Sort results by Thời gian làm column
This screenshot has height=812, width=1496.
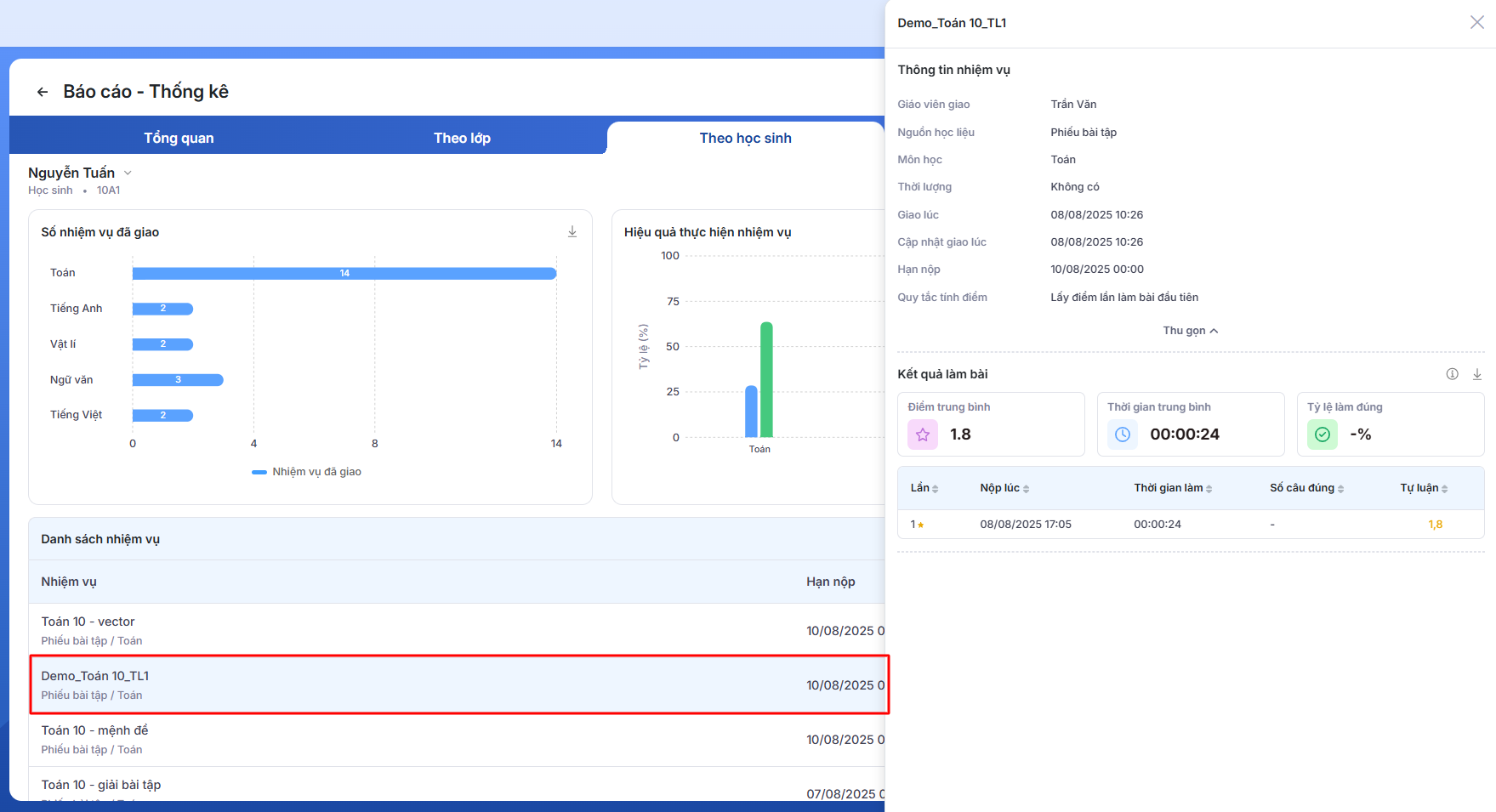coord(1173,488)
